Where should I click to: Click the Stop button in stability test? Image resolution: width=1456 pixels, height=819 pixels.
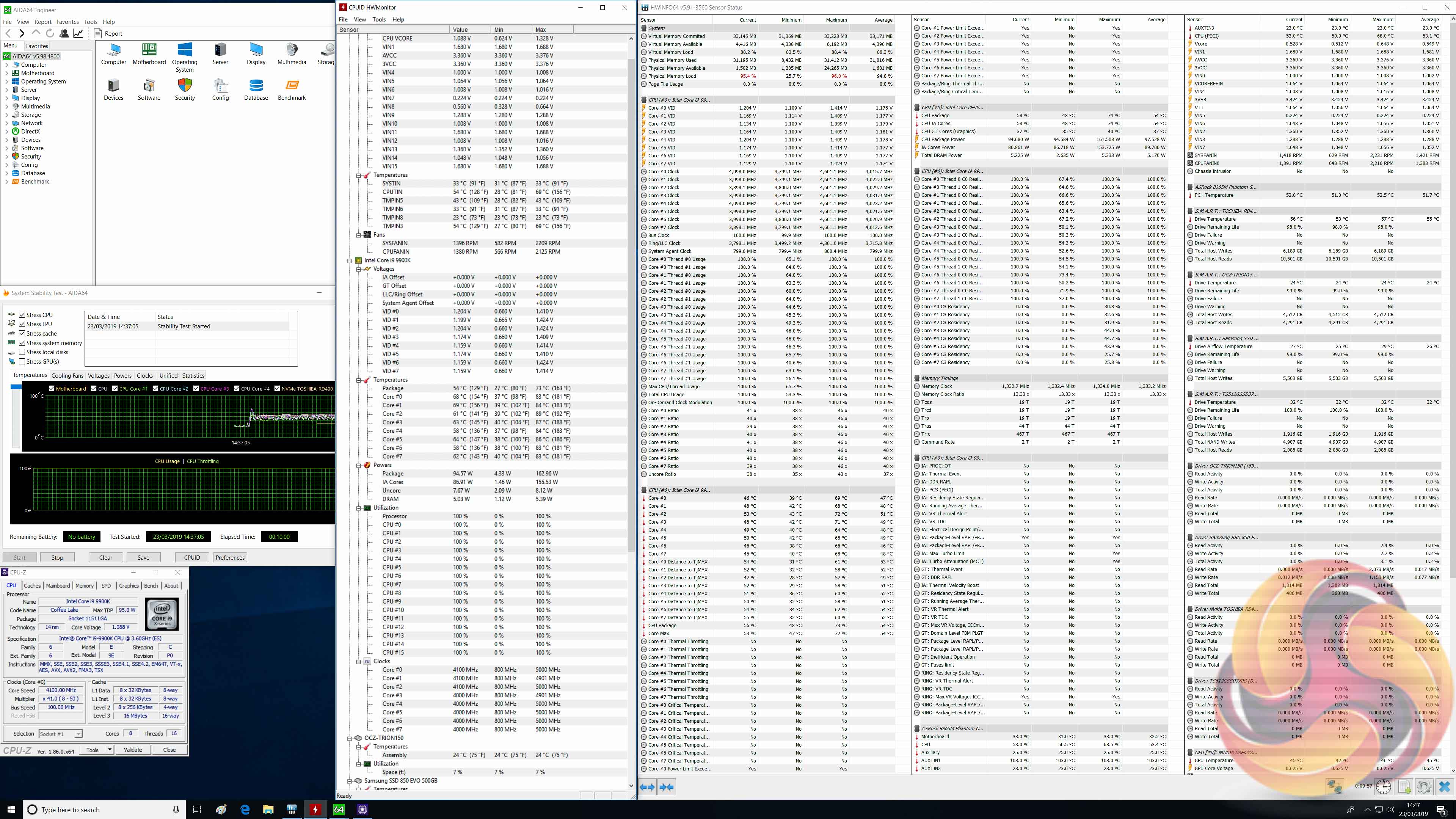click(x=57, y=557)
